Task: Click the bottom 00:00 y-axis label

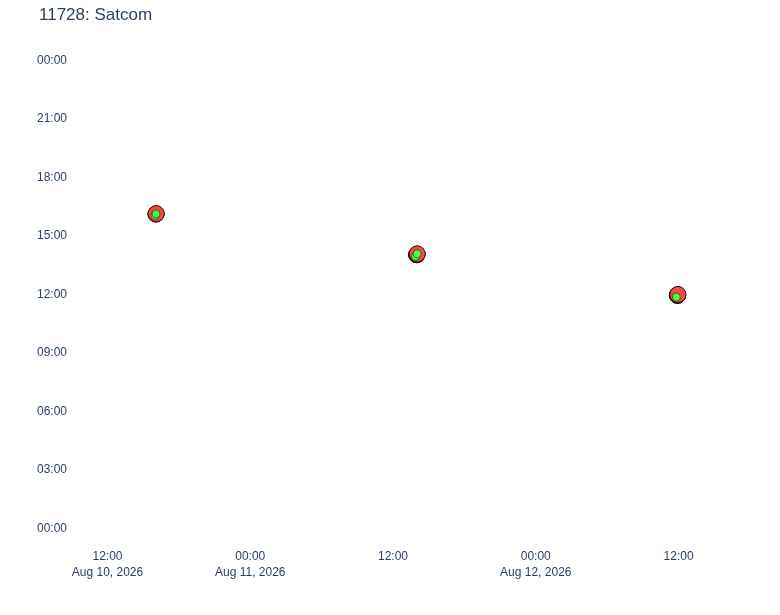Action: 52,527
